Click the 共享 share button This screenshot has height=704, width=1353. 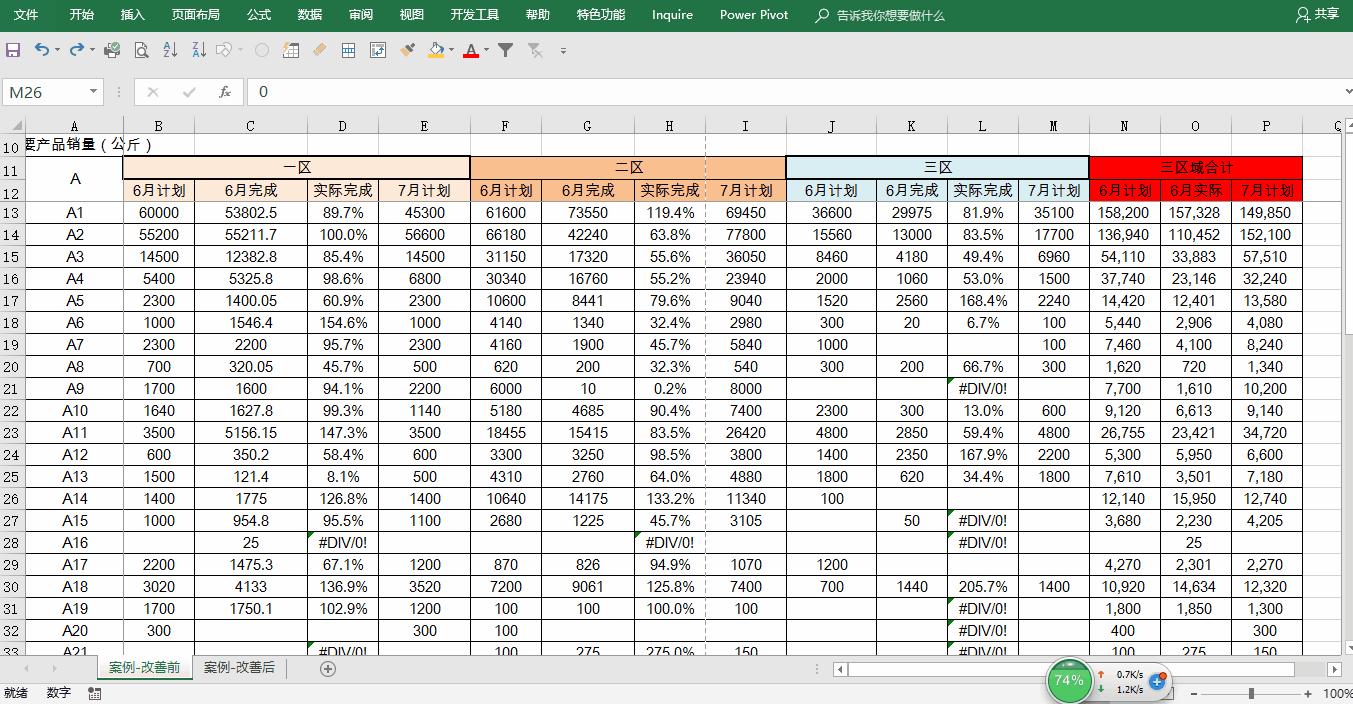point(1317,15)
